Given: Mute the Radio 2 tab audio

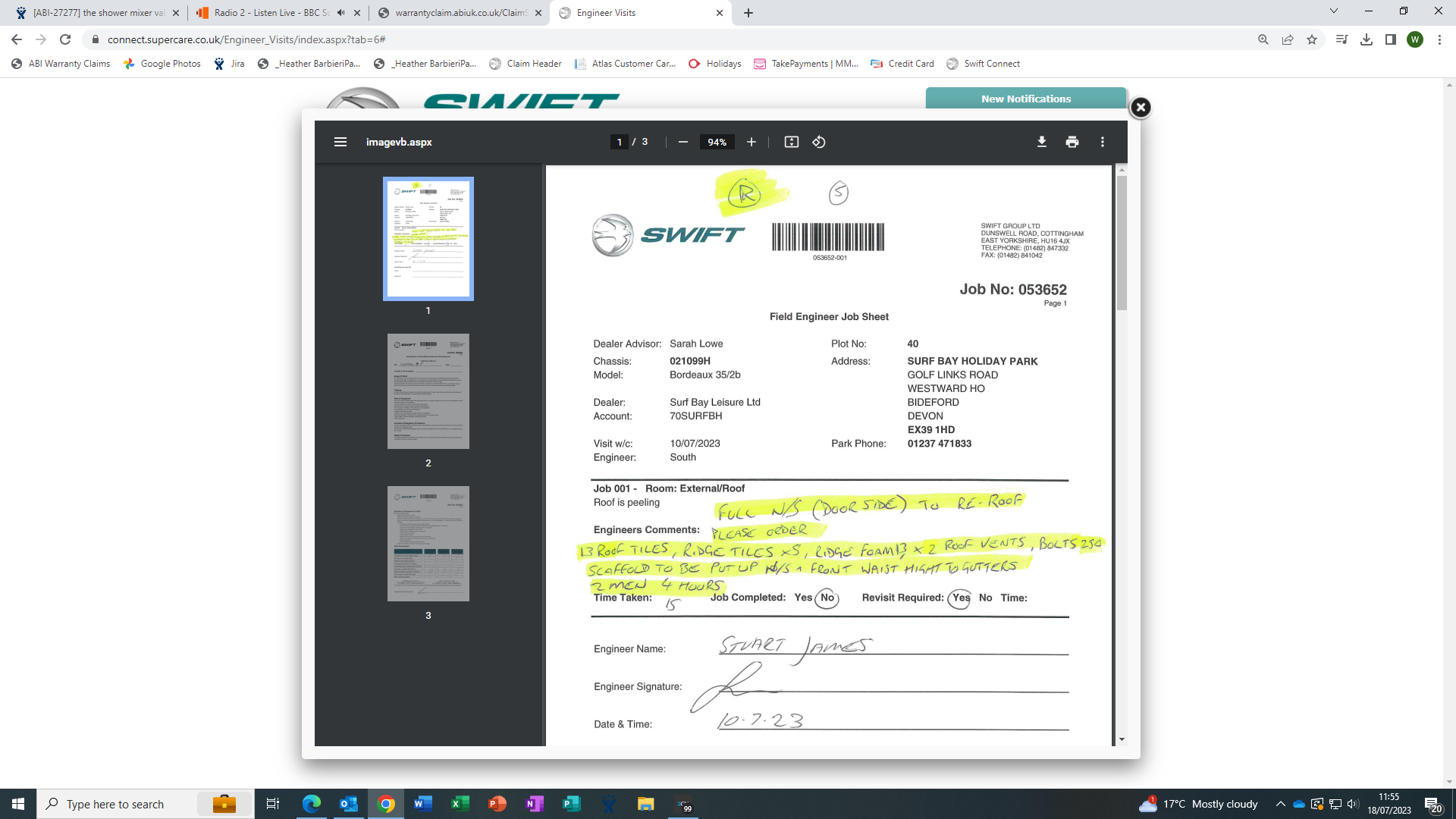Looking at the screenshot, I should 341,13.
